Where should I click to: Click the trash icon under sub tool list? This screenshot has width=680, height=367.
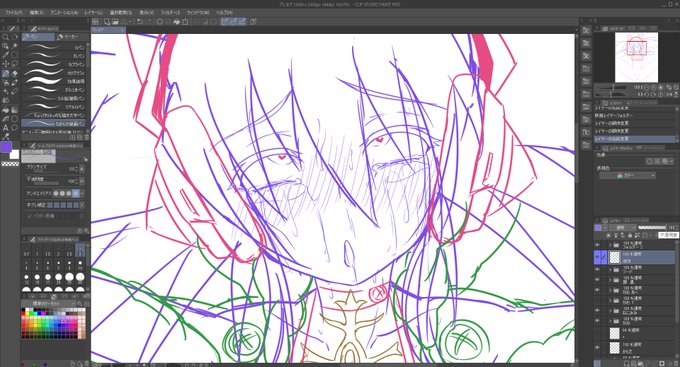(x=87, y=137)
